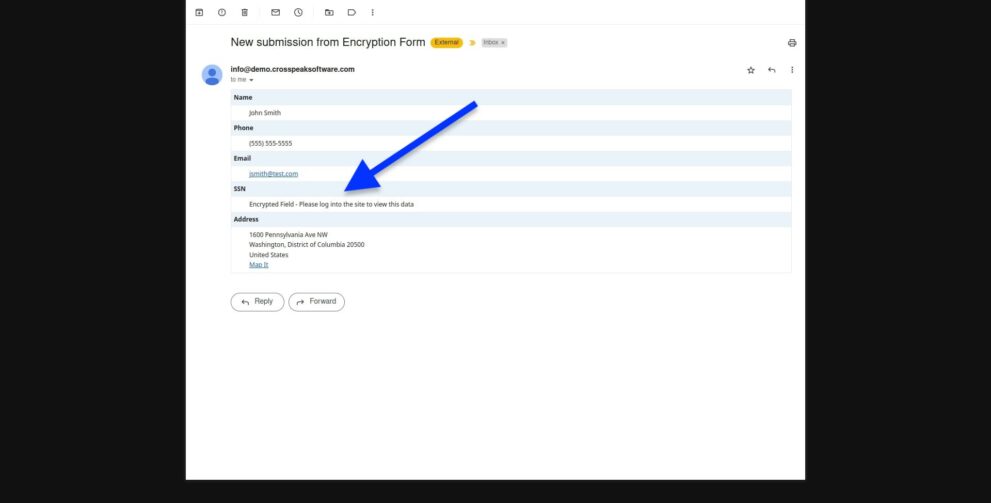Remove the Inbox label from conversation

(503, 43)
